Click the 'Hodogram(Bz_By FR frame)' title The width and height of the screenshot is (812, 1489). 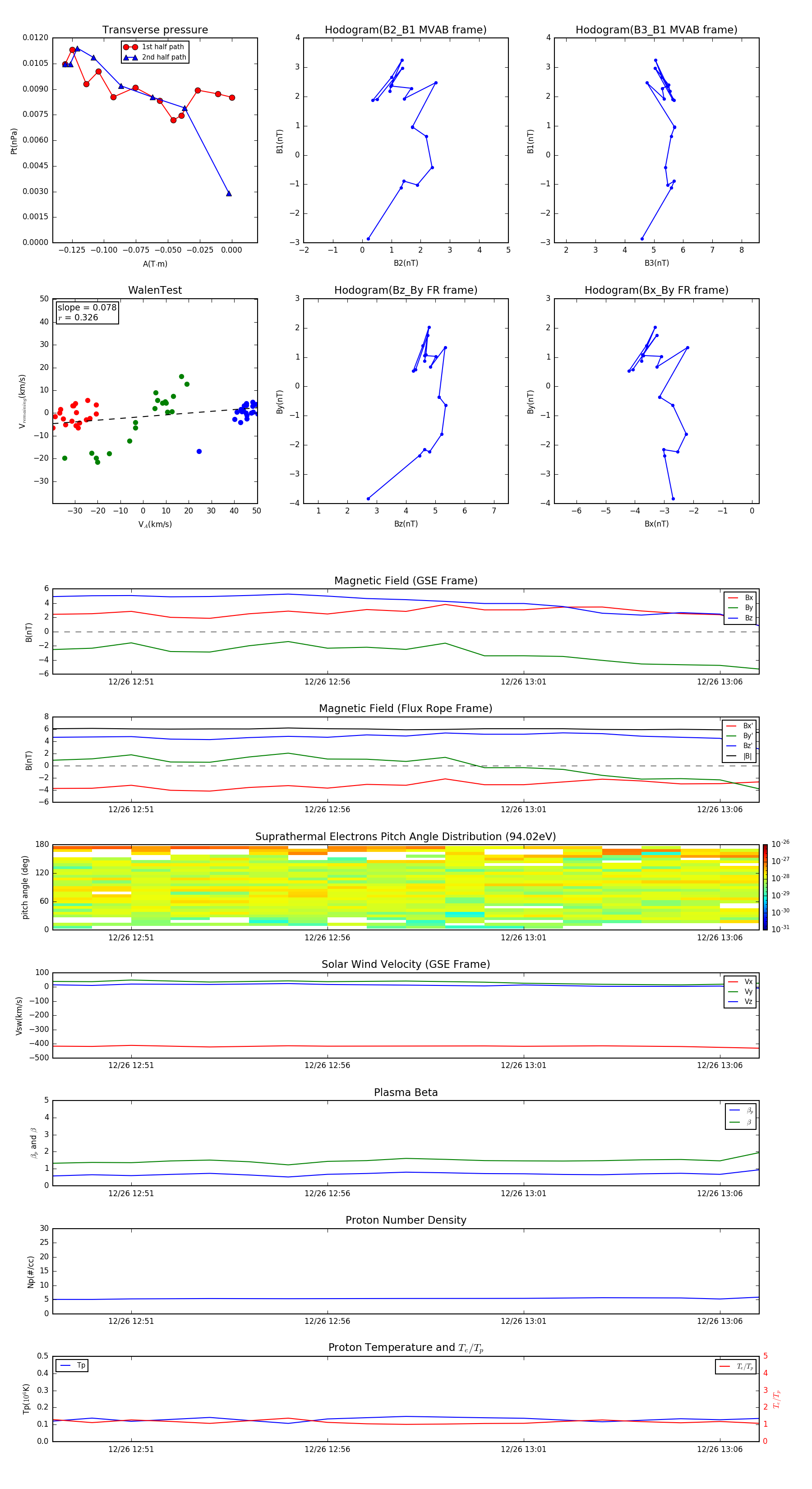coord(406,290)
